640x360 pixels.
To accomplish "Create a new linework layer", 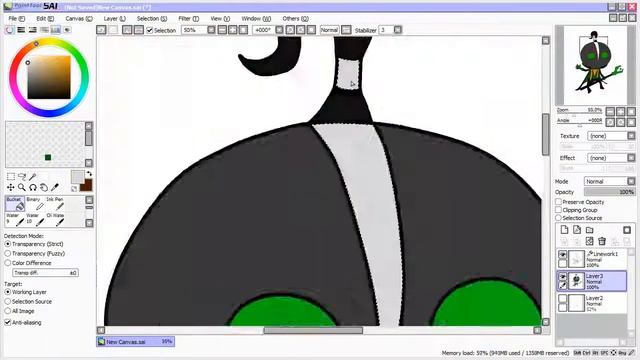I will tap(577, 230).
